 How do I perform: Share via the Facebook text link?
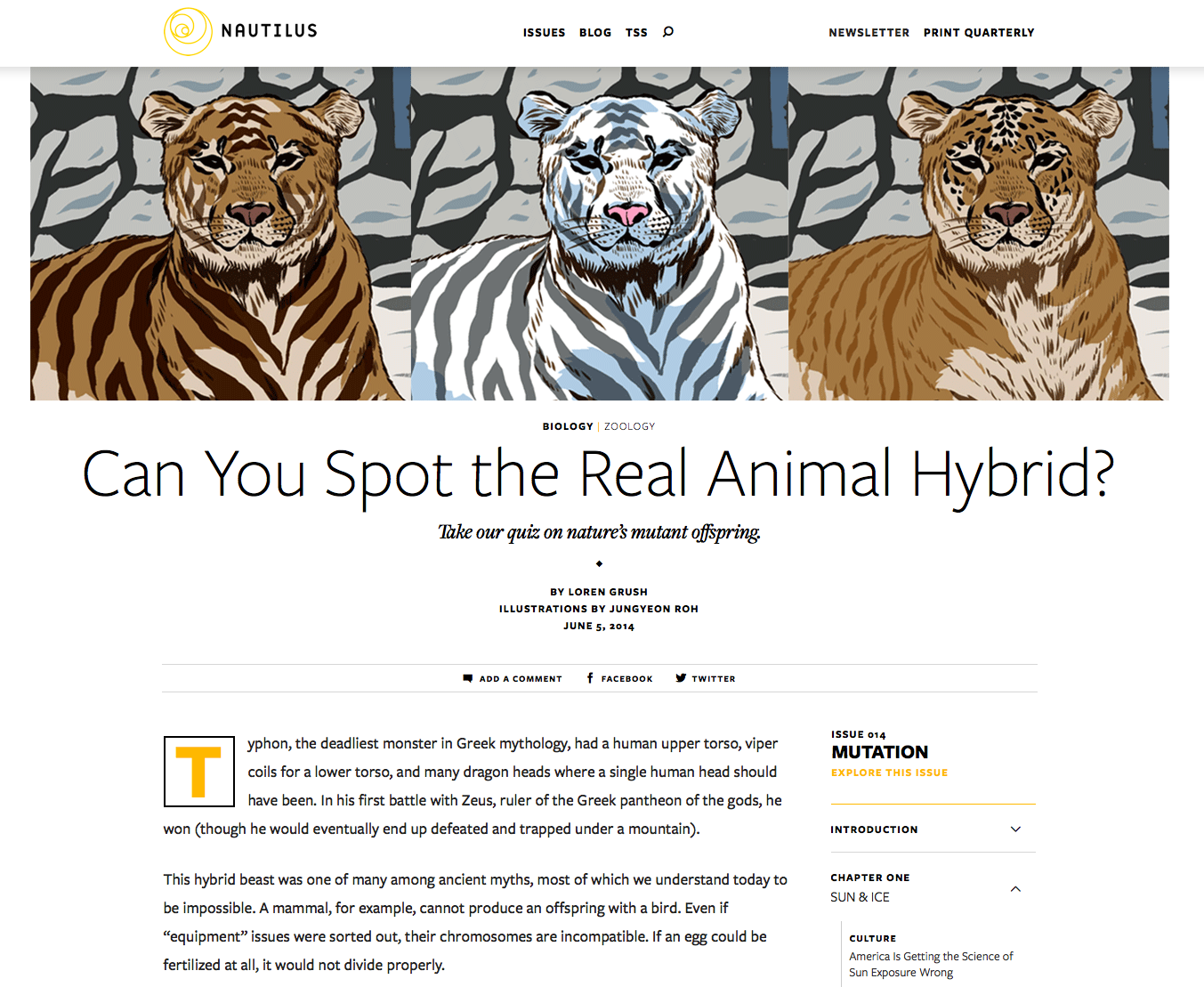point(626,679)
